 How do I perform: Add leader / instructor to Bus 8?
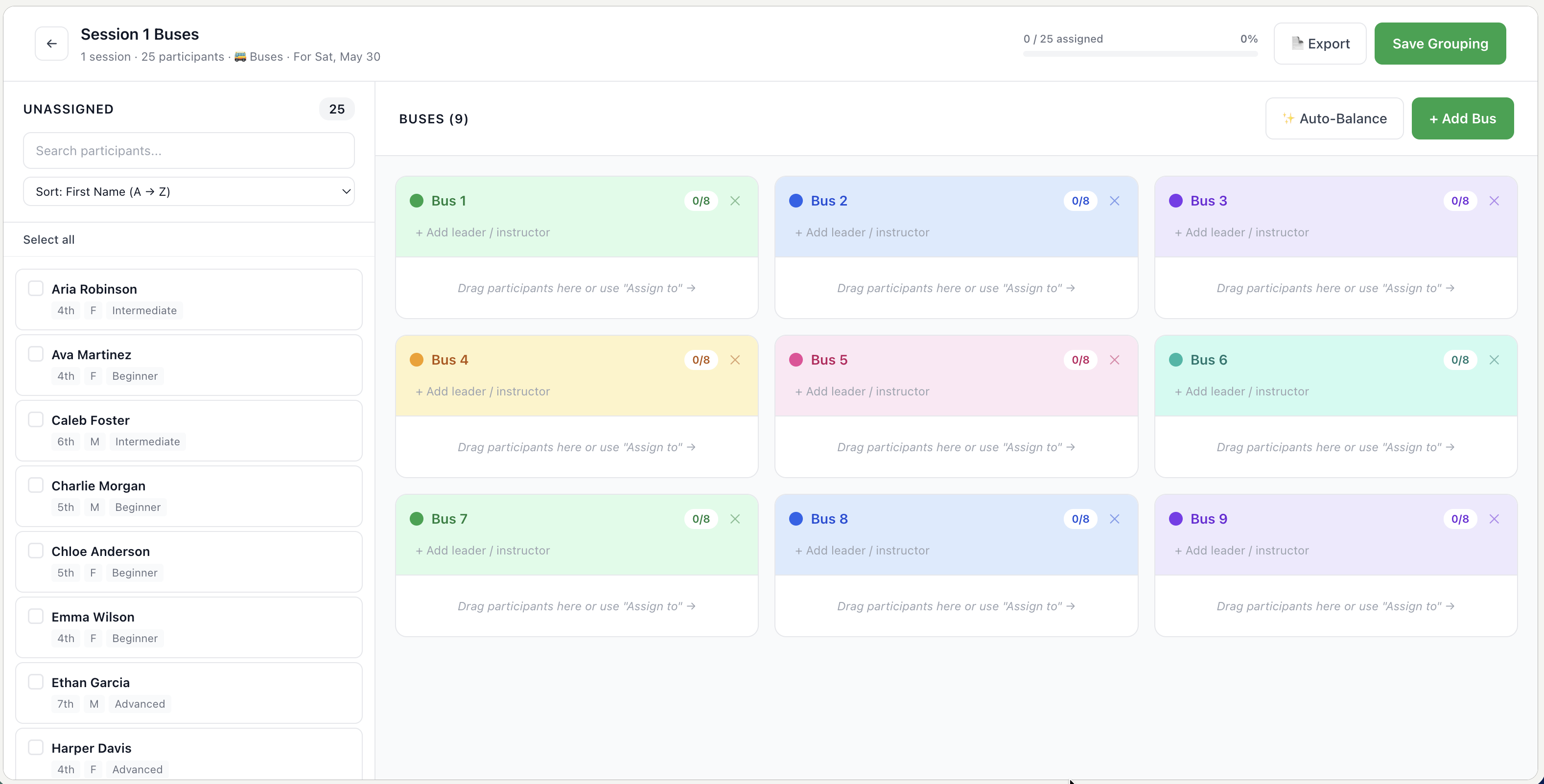pos(862,550)
